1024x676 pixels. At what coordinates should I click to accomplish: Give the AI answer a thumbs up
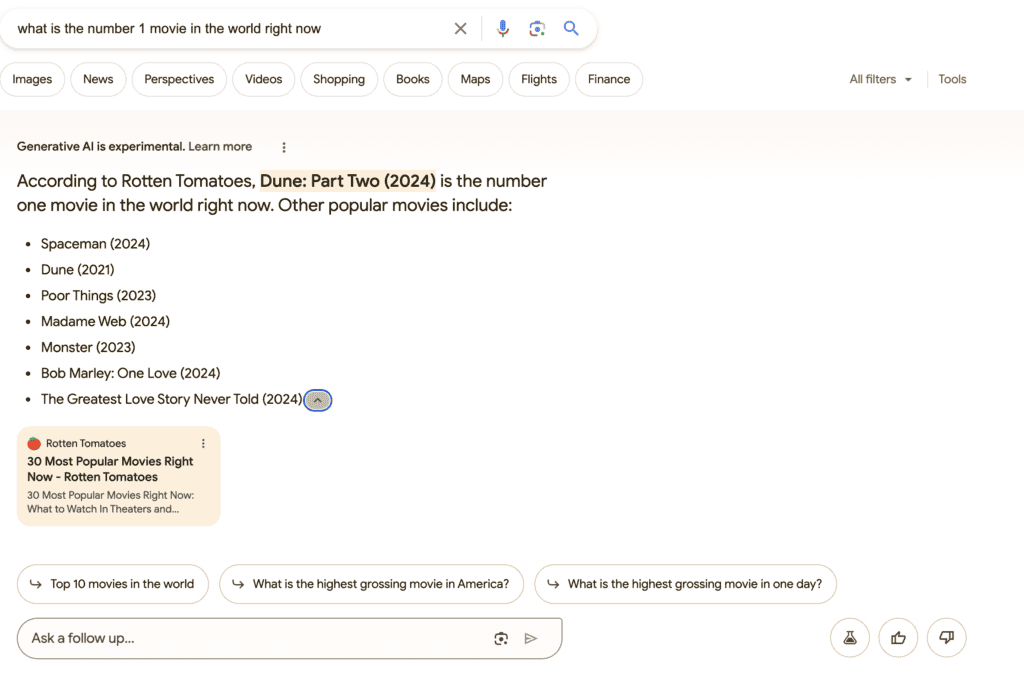pyautogui.click(x=897, y=637)
